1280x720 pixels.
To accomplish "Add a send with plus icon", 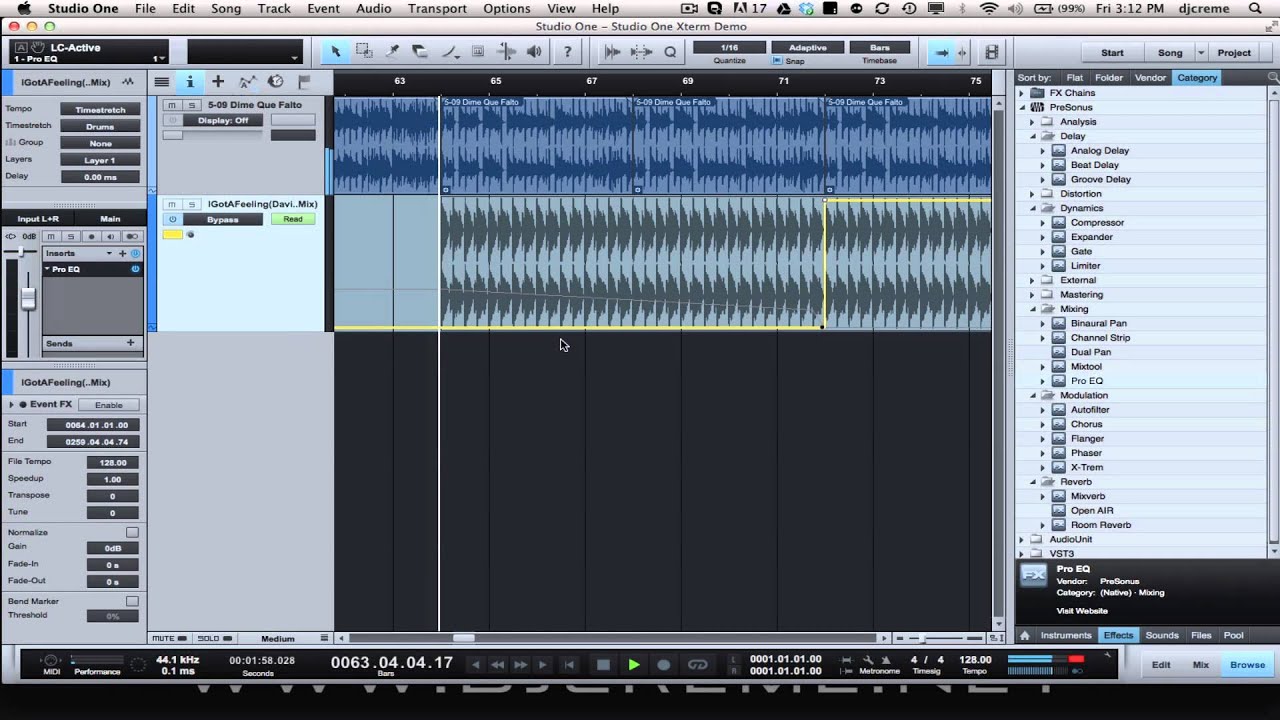I will pyautogui.click(x=130, y=343).
